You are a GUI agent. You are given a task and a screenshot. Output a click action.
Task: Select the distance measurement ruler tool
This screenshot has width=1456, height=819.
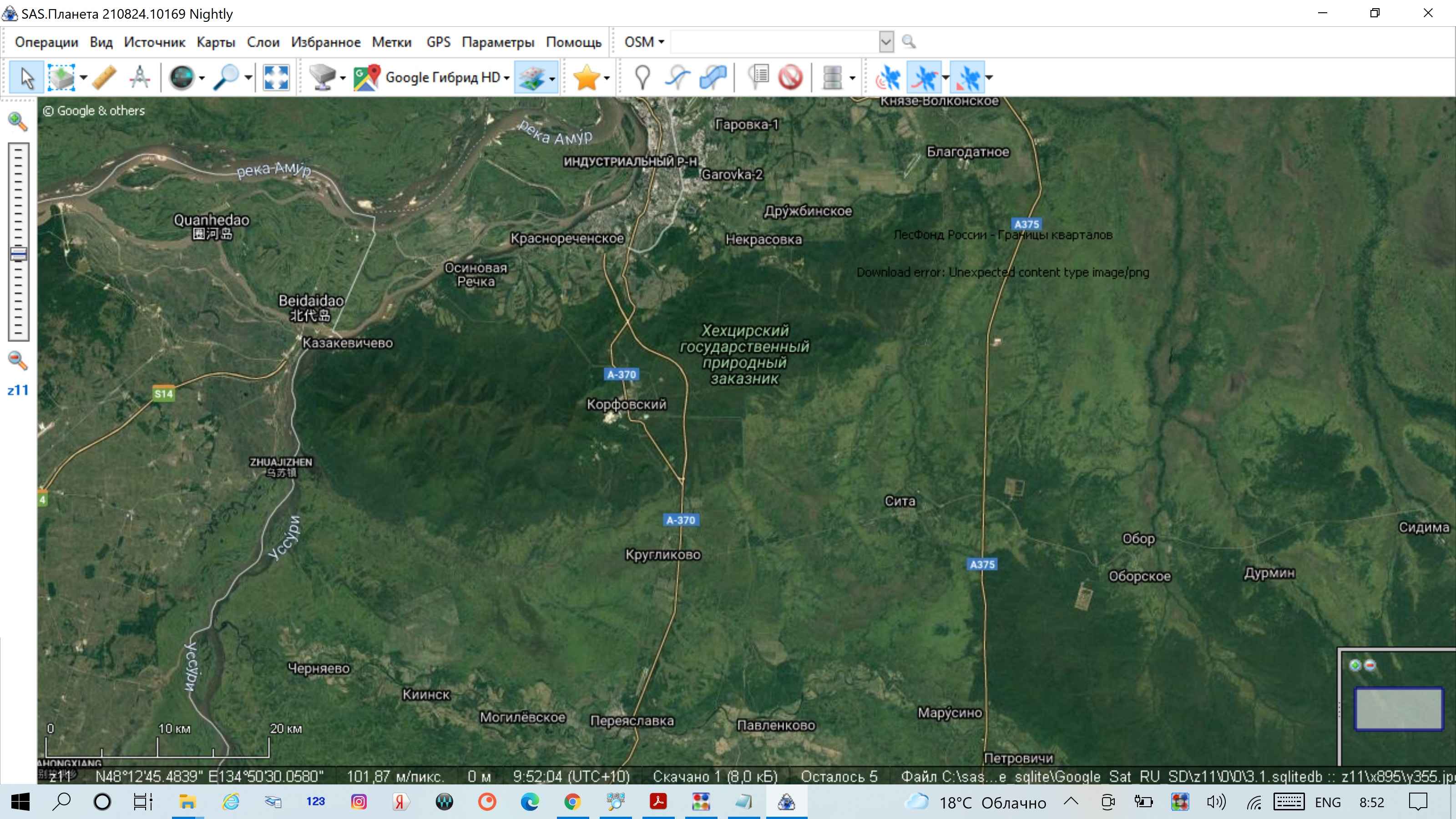(x=104, y=77)
